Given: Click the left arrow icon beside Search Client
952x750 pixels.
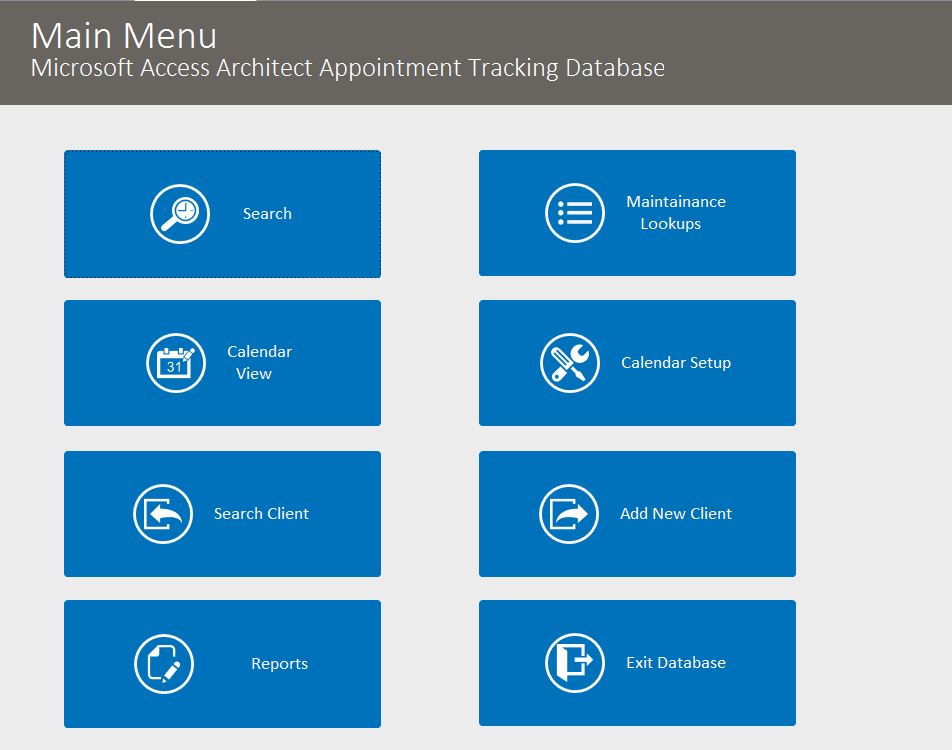Looking at the screenshot, I should click(163, 514).
